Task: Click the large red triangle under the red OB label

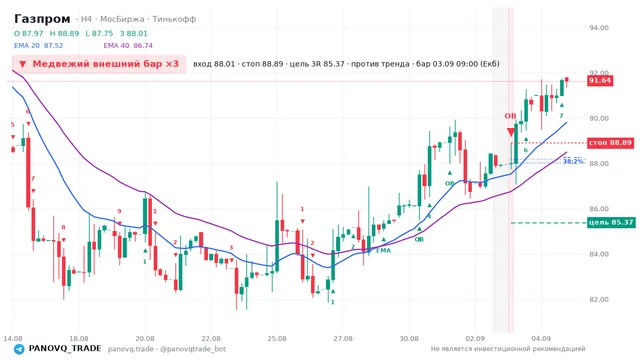Action: (511, 132)
